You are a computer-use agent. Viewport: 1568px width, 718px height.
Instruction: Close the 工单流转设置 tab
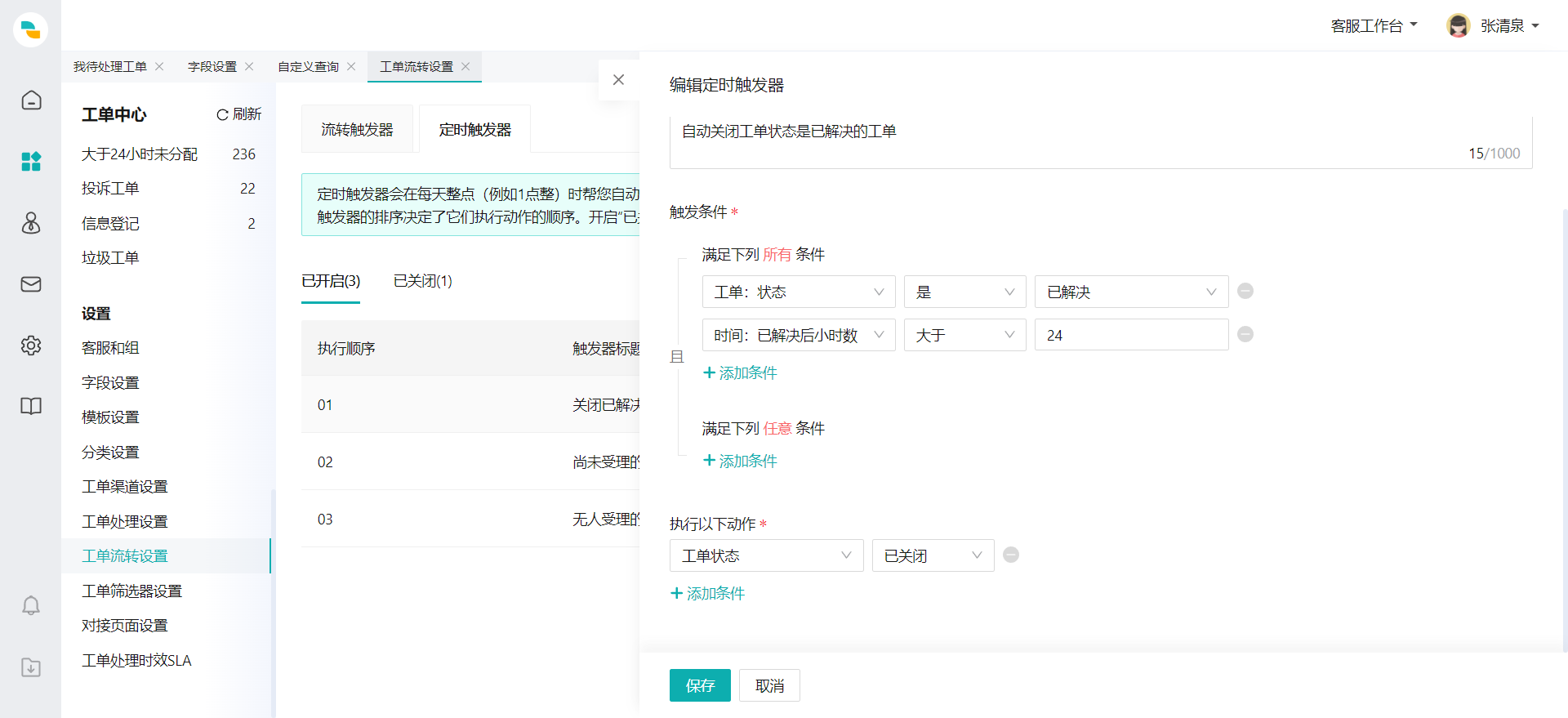tap(465, 67)
